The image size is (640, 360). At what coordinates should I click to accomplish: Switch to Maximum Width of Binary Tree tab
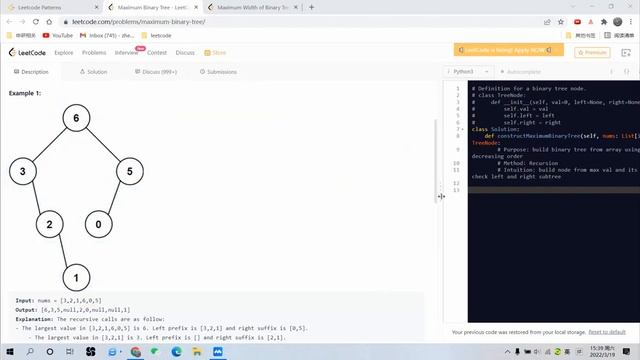coord(253,7)
